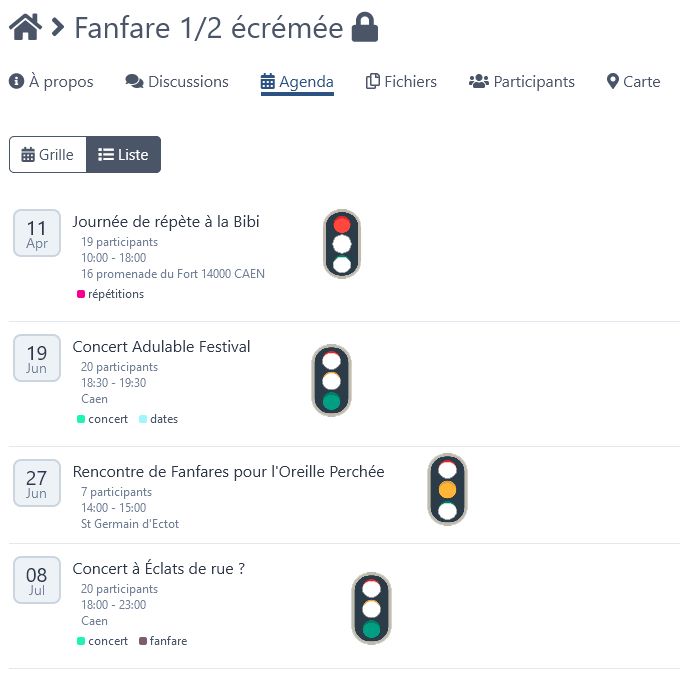Open the Carte map tab

click(x=633, y=82)
